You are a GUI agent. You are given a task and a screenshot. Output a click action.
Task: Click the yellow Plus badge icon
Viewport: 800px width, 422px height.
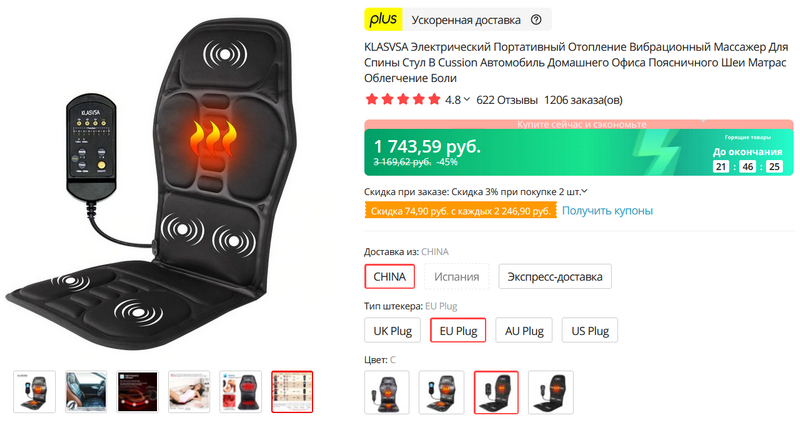383,19
